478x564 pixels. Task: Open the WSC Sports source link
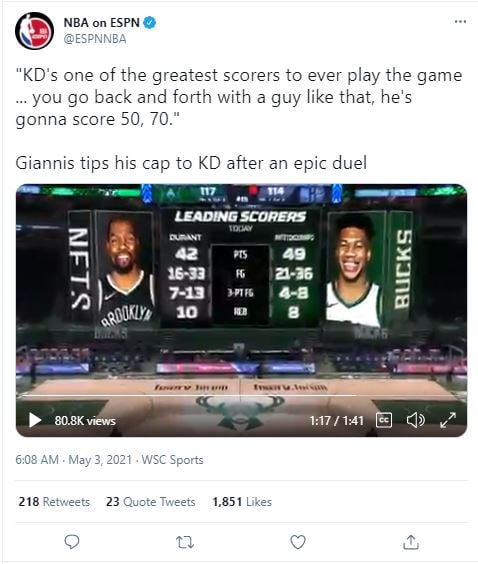(172, 460)
